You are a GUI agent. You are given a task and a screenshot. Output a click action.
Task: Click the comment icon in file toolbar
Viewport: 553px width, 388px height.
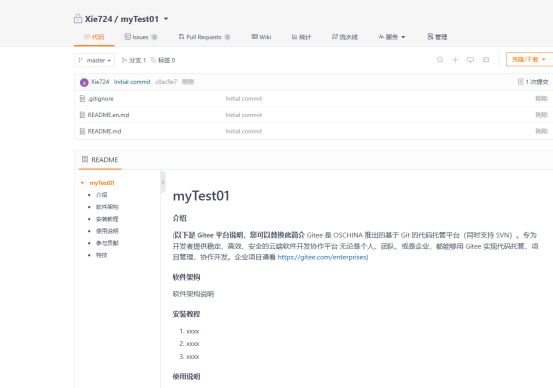[486, 60]
